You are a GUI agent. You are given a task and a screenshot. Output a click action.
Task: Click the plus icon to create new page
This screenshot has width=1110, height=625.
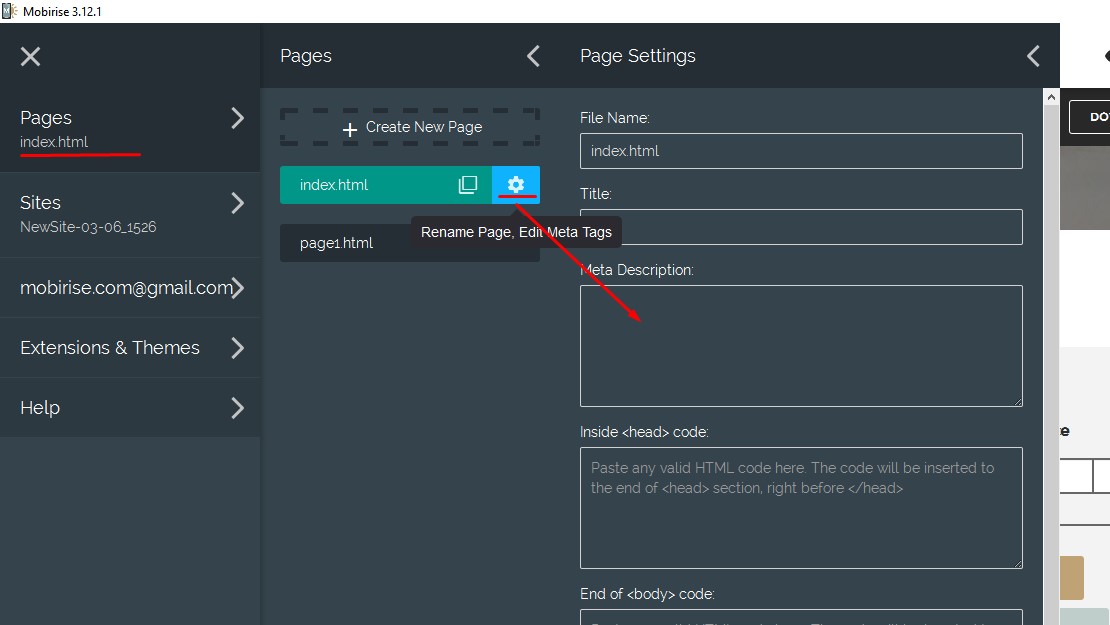[x=350, y=129]
